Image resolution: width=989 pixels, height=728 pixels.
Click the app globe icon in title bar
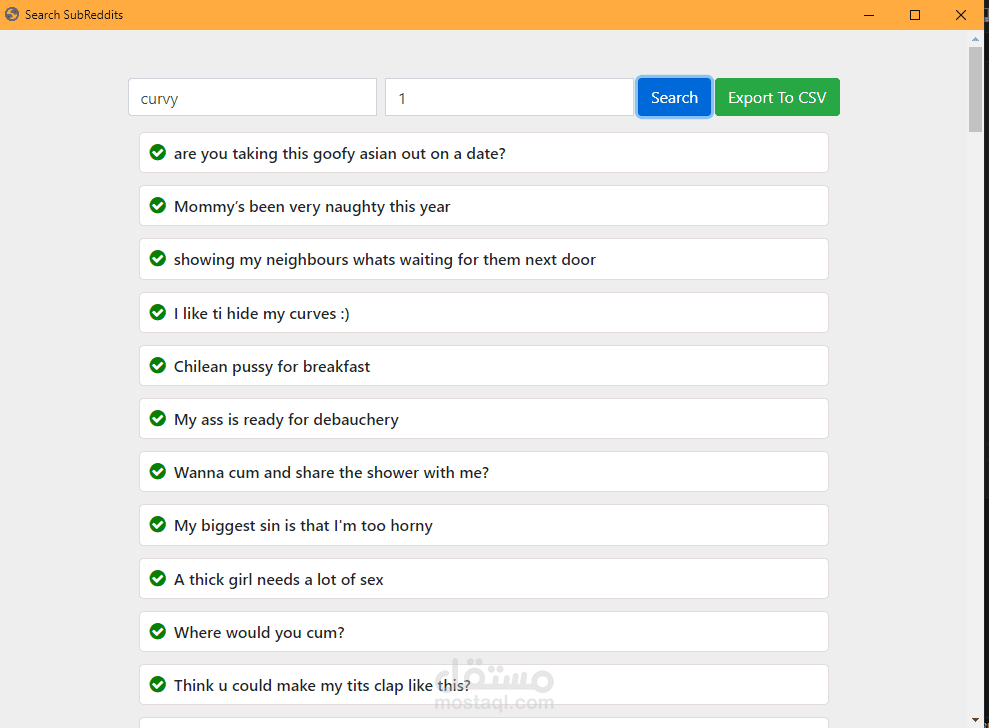12,14
